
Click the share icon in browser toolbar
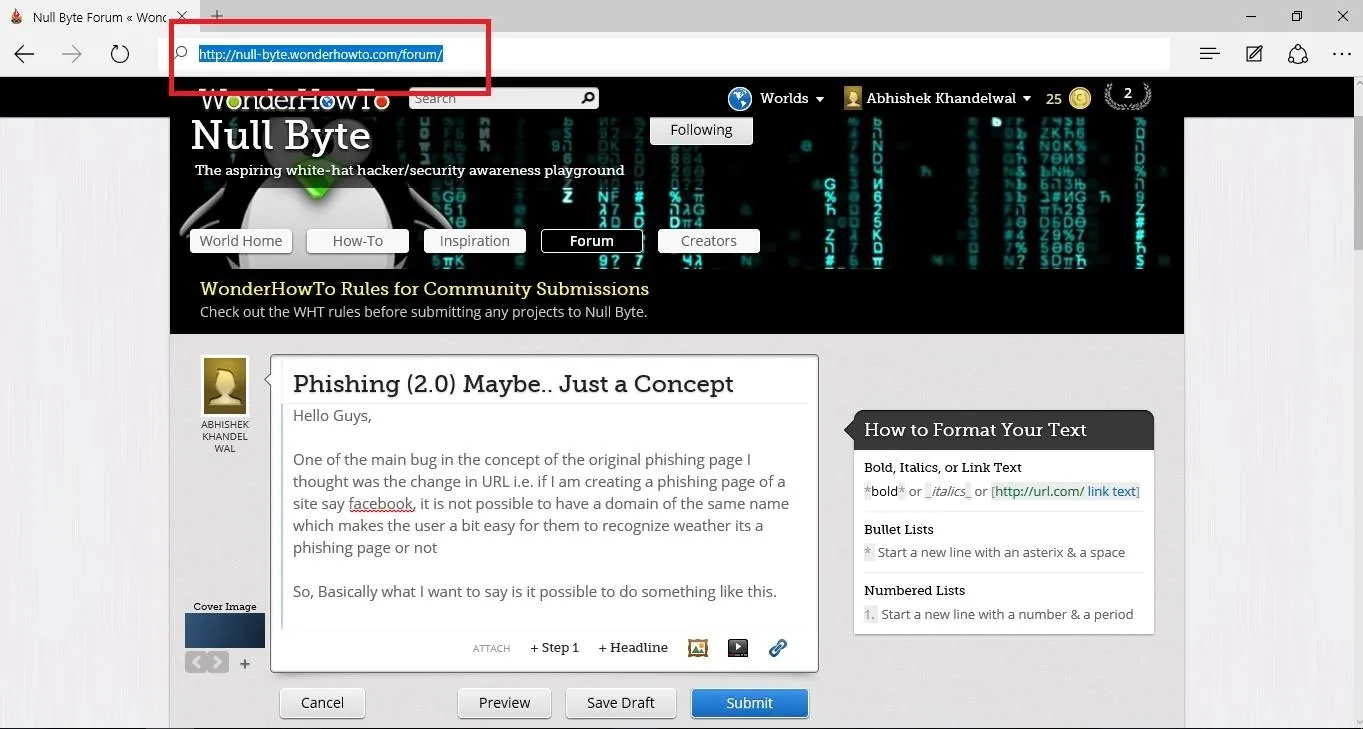pyautogui.click(x=1298, y=54)
